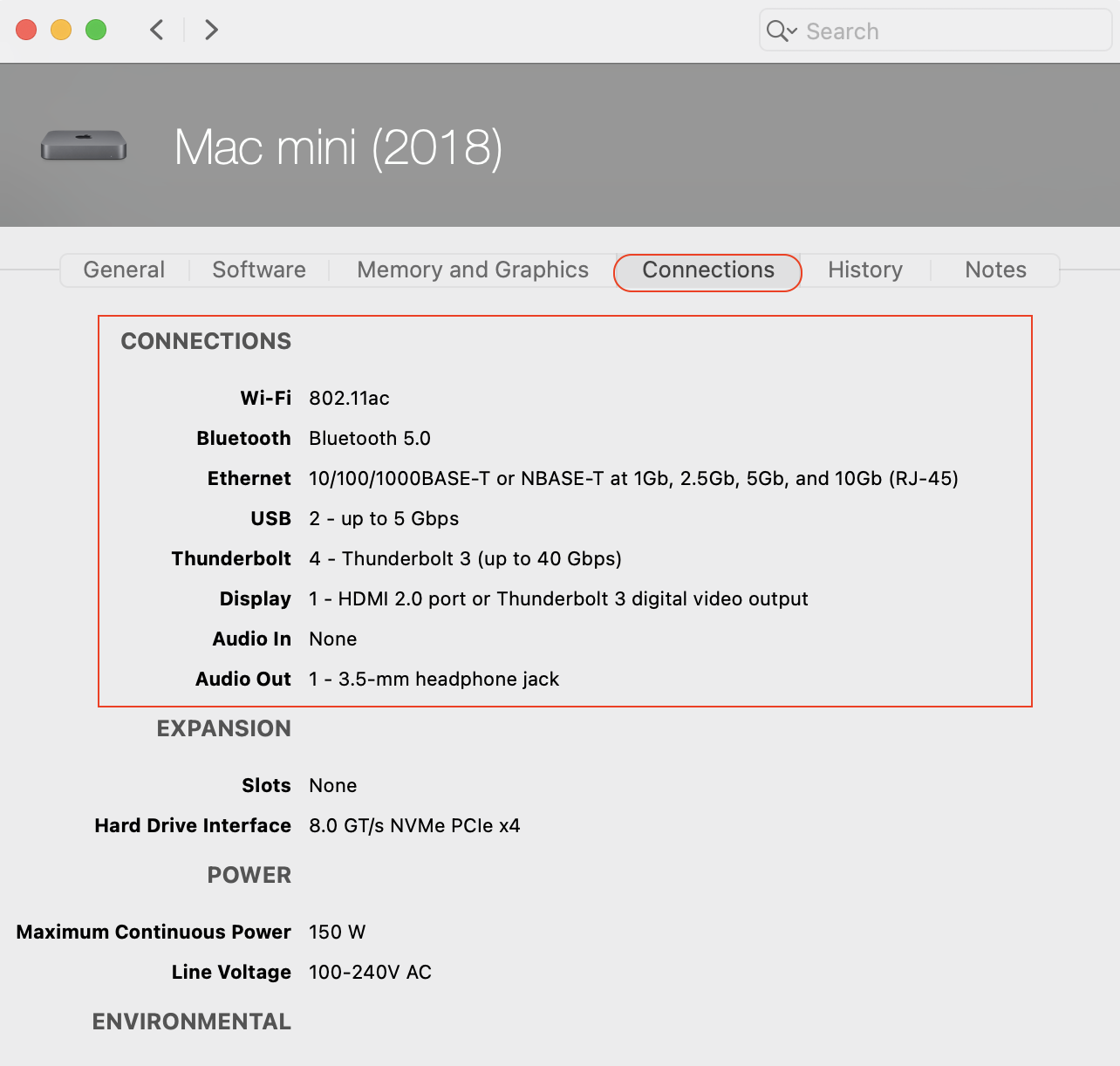Click the ENVIRONMENTAL section heading
The height and width of the screenshot is (1066, 1120).
[192, 1022]
